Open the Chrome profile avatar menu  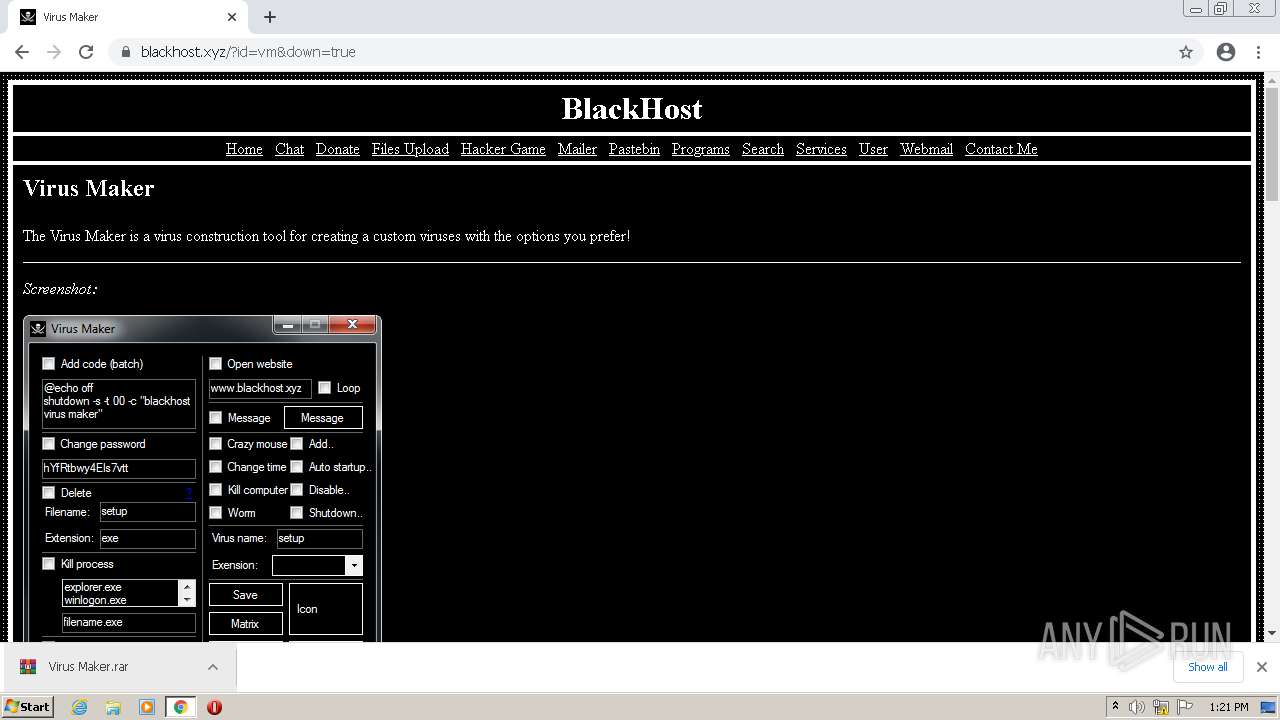pos(1226,52)
